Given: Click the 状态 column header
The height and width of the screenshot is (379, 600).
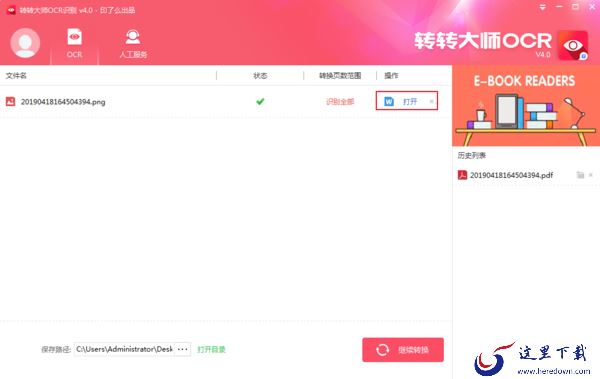Looking at the screenshot, I should click(260, 76).
